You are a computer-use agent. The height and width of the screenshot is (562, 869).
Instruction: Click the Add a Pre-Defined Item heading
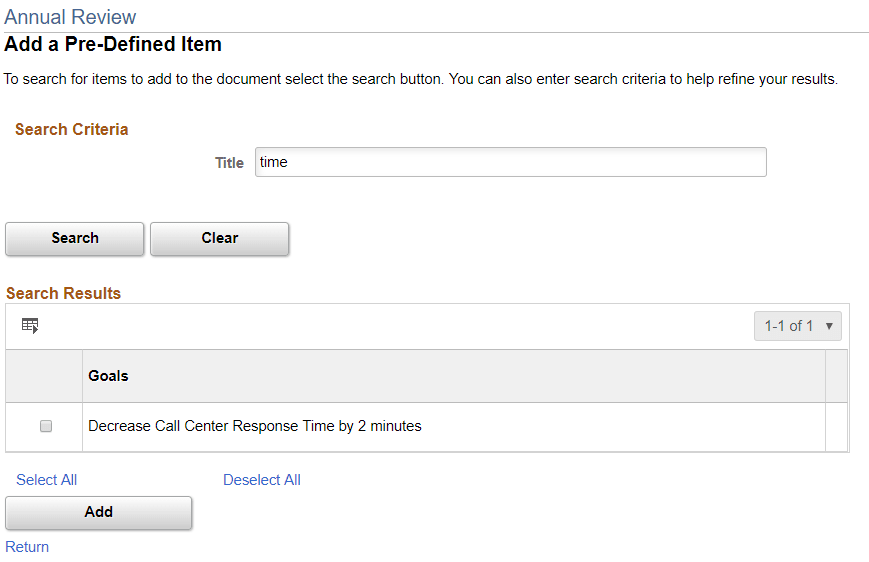(x=113, y=45)
